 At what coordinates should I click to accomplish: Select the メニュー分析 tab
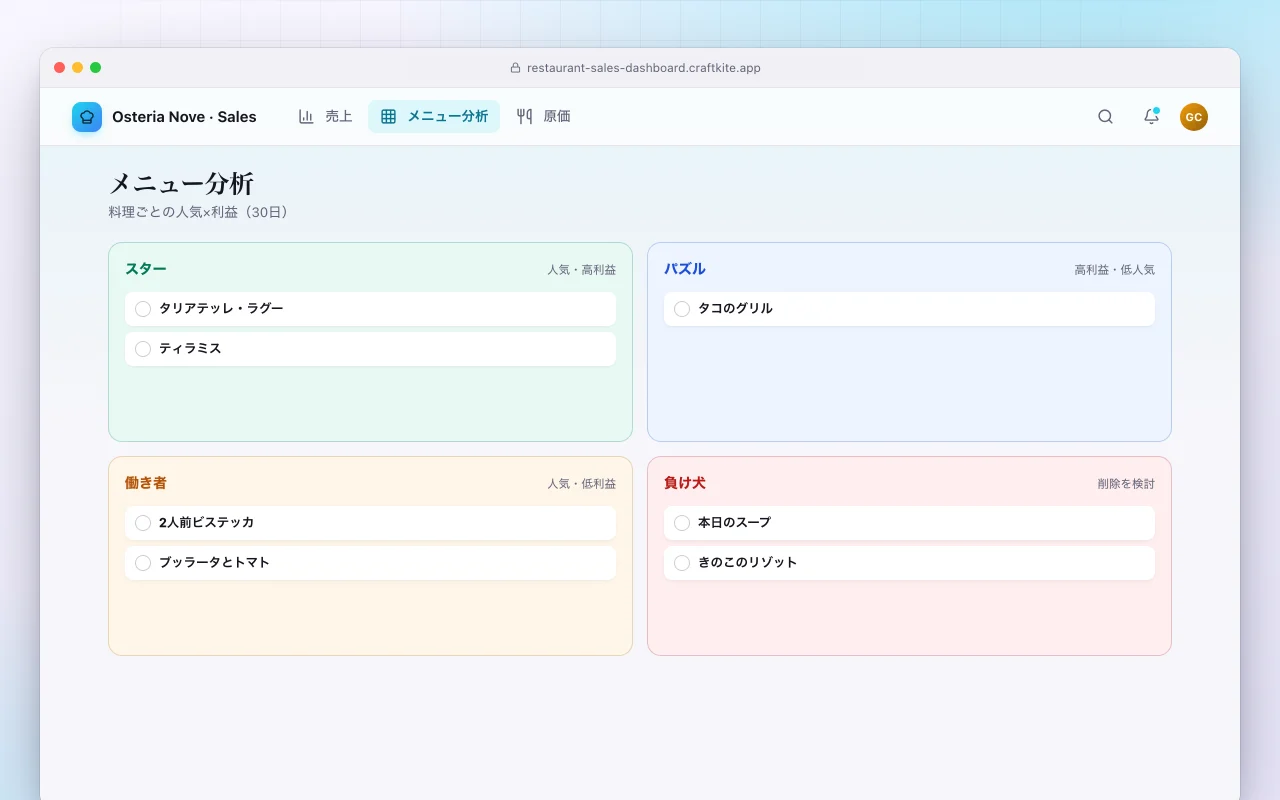pos(434,116)
